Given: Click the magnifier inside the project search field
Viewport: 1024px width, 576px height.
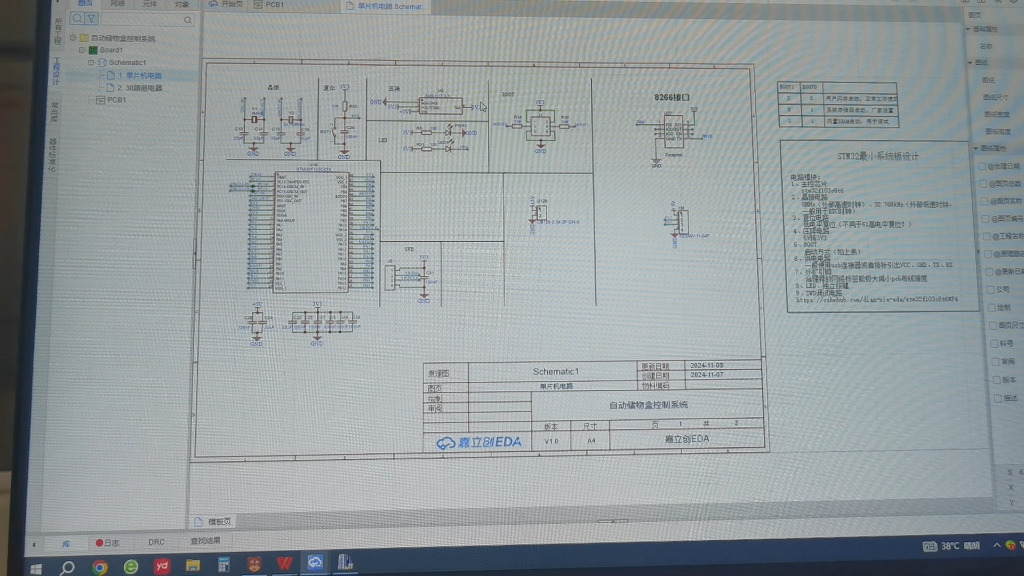Looking at the screenshot, I should [188, 20].
